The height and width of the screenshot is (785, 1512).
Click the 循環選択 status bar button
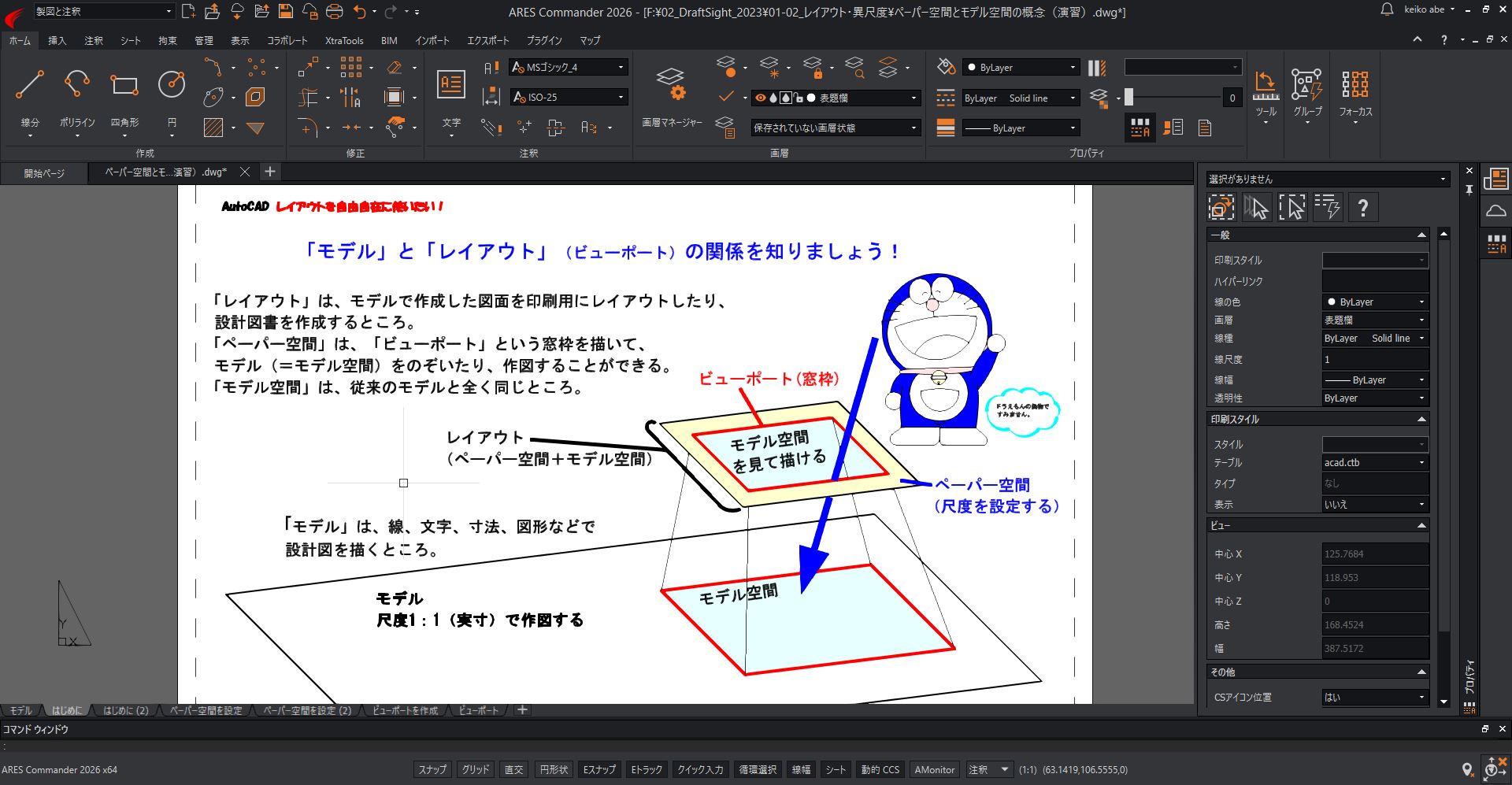click(758, 769)
